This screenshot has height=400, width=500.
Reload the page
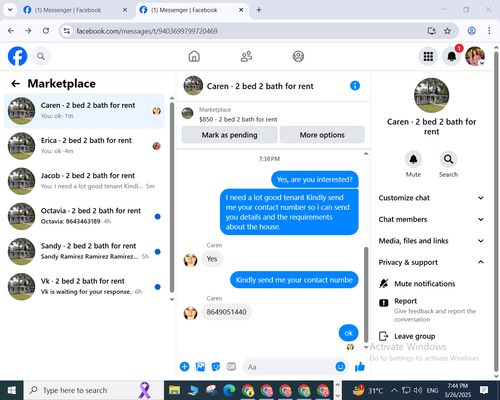coord(46,31)
